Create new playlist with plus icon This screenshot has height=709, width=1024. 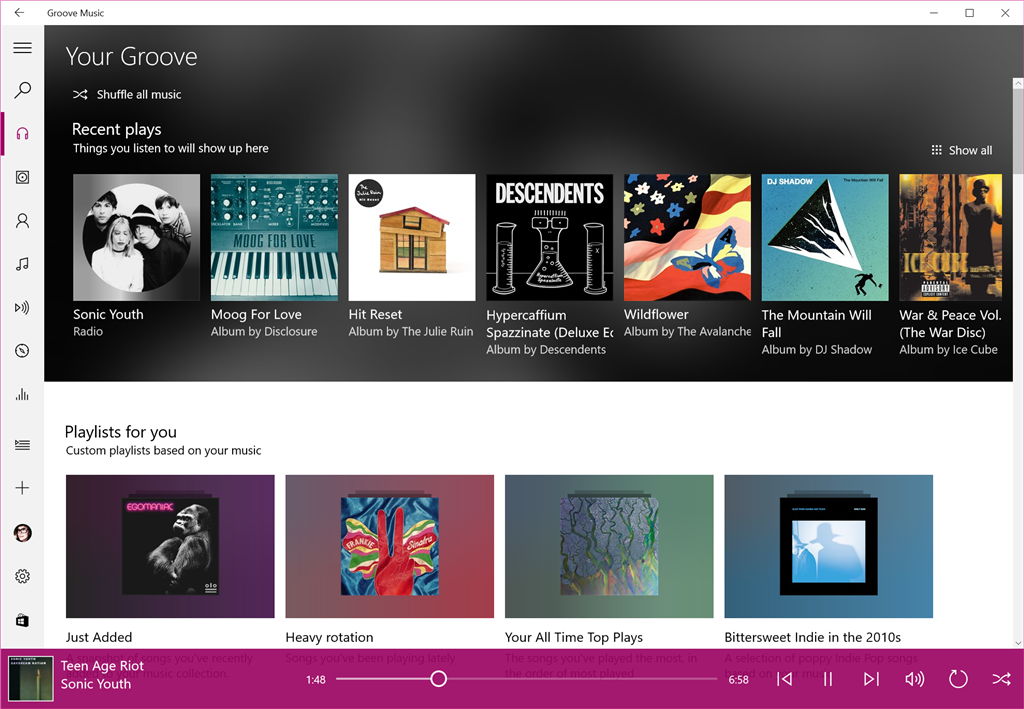click(22, 488)
